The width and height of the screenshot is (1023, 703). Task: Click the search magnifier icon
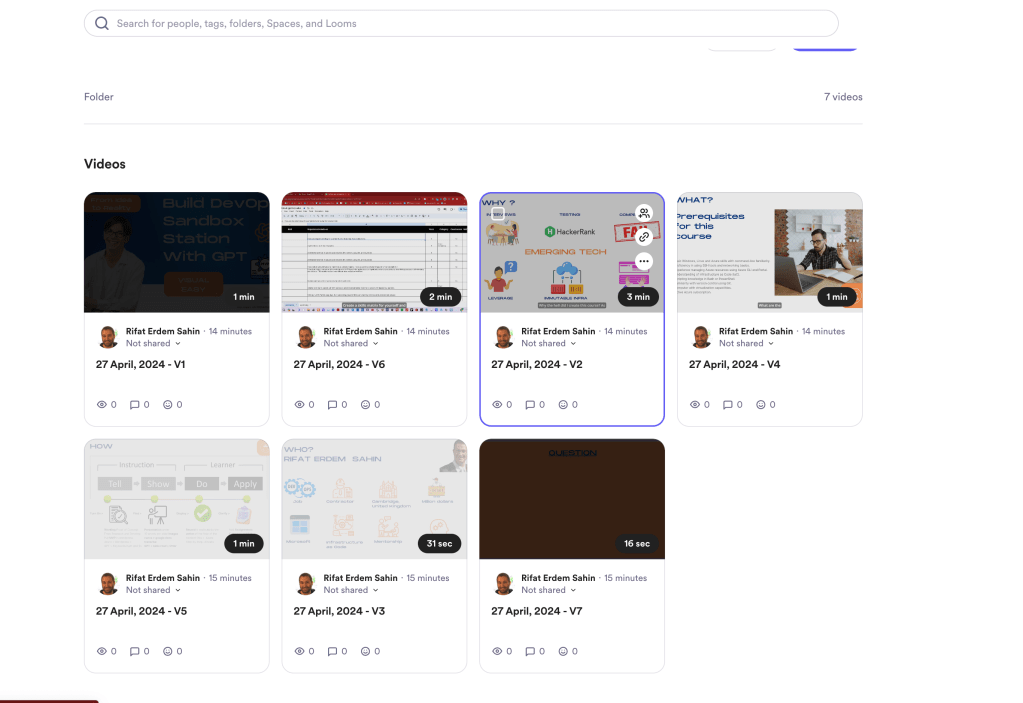102,23
